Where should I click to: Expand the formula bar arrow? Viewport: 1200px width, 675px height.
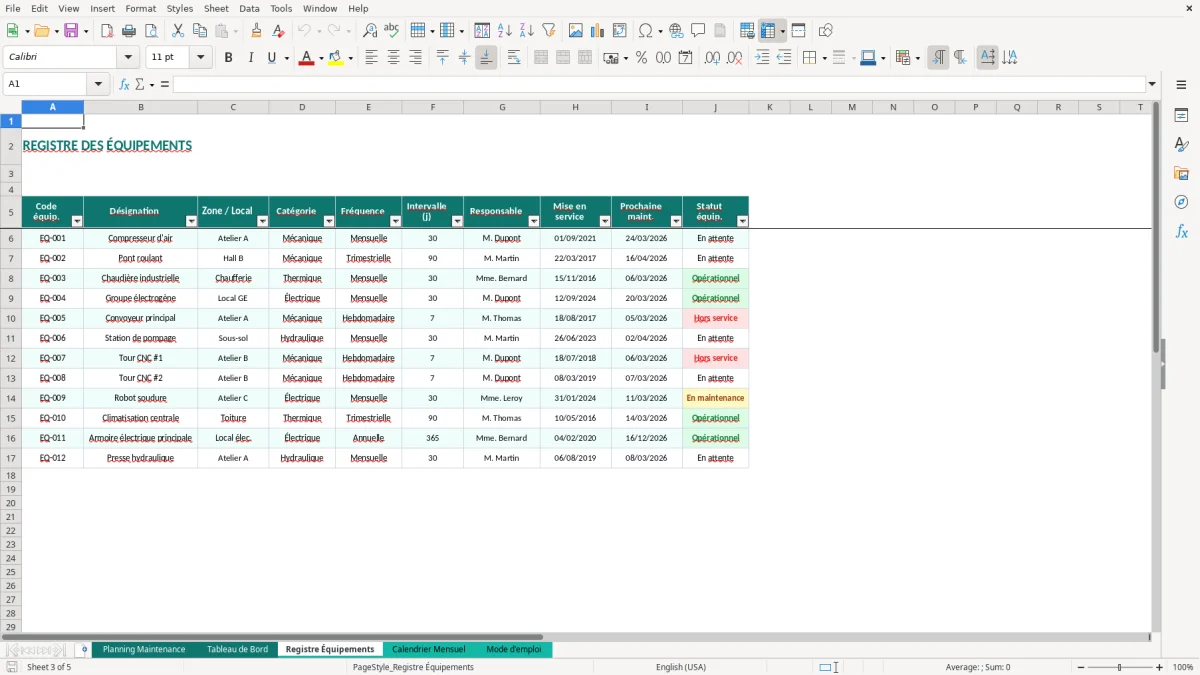[1152, 84]
